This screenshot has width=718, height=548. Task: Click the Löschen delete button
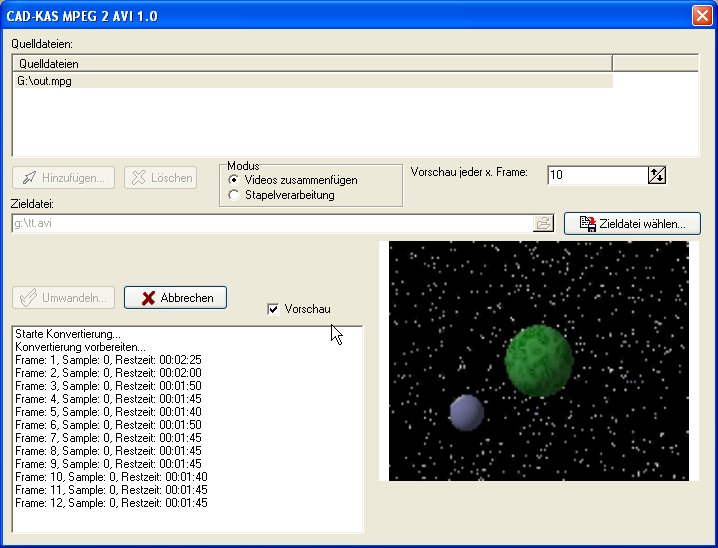(x=160, y=178)
